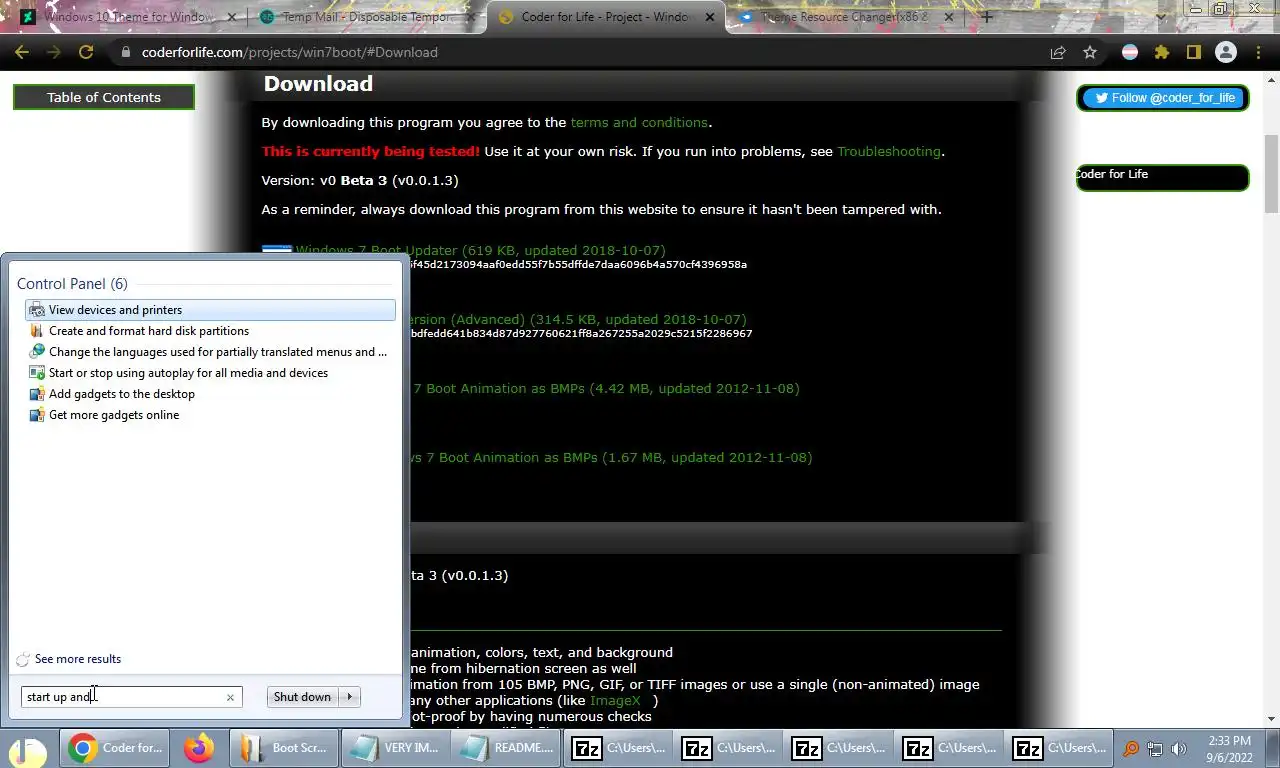The image size is (1280, 768).
Task: Open a new browser tab
Action: pos(987,17)
